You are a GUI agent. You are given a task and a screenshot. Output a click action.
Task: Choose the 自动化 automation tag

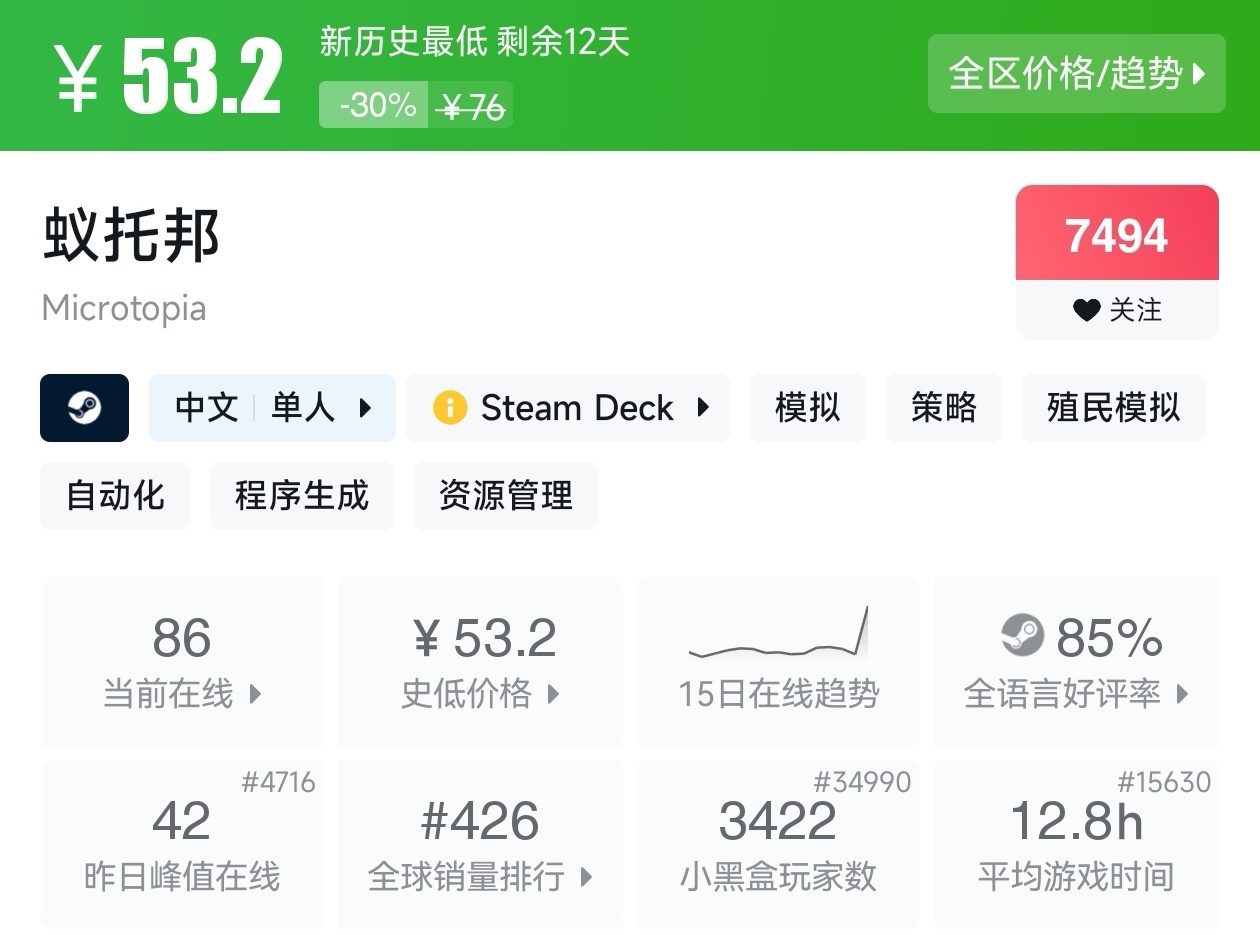coord(115,496)
